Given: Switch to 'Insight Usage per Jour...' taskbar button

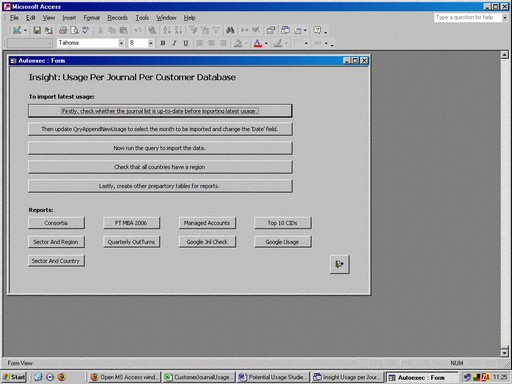Looking at the screenshot, I should tap(347, 377).
